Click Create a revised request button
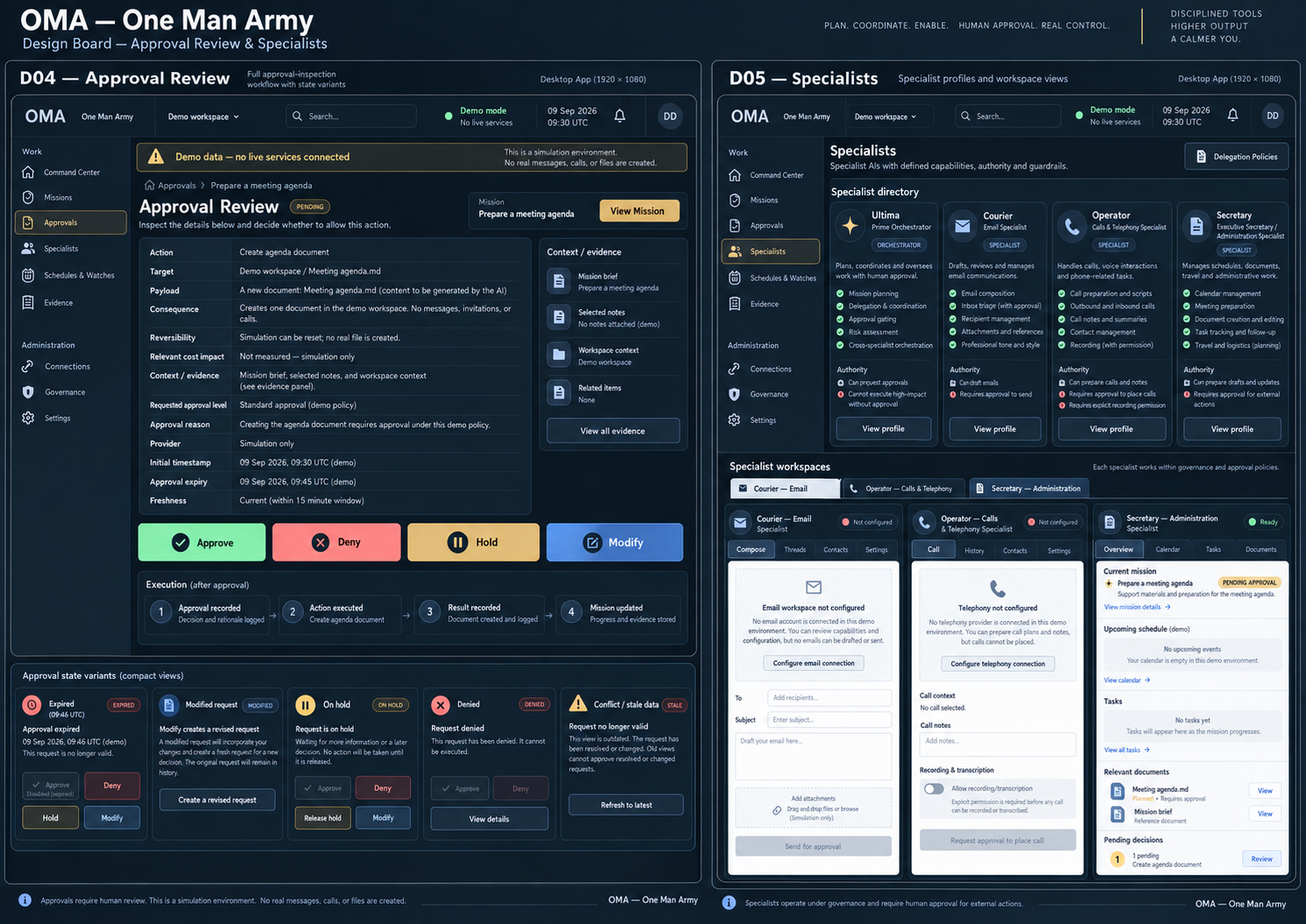 point(217,800)
